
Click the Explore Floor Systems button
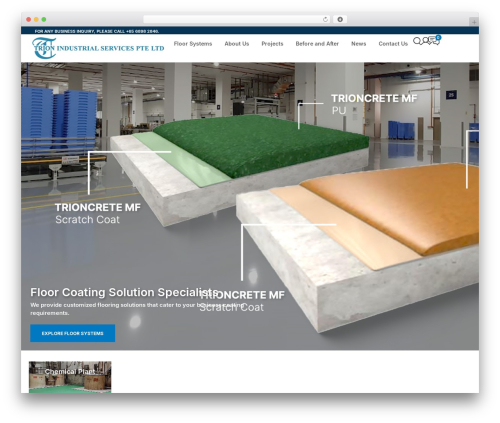tap(73, 333)
